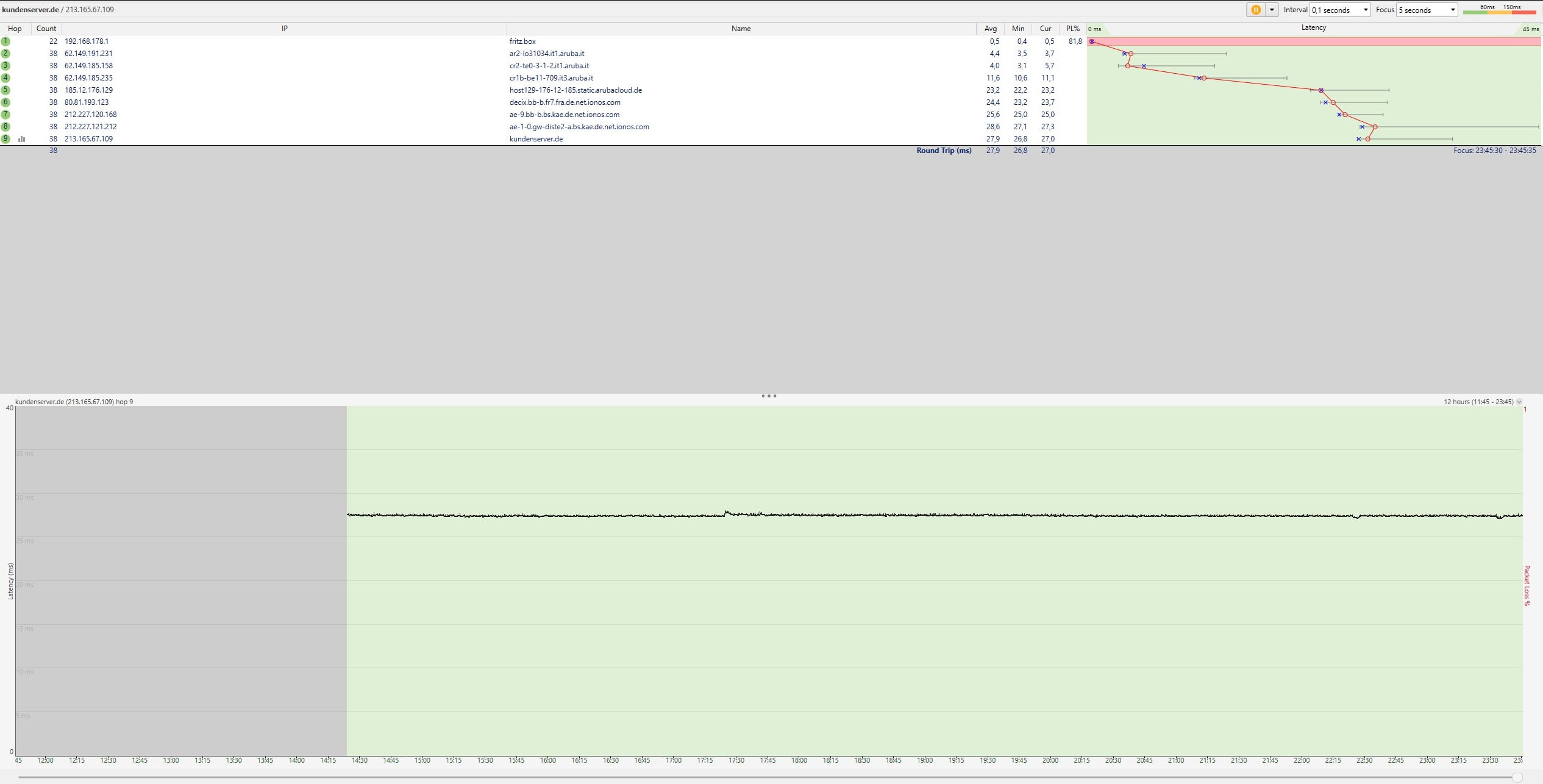Toggle the timeline graph icon for hop 9

pos(22,139)
